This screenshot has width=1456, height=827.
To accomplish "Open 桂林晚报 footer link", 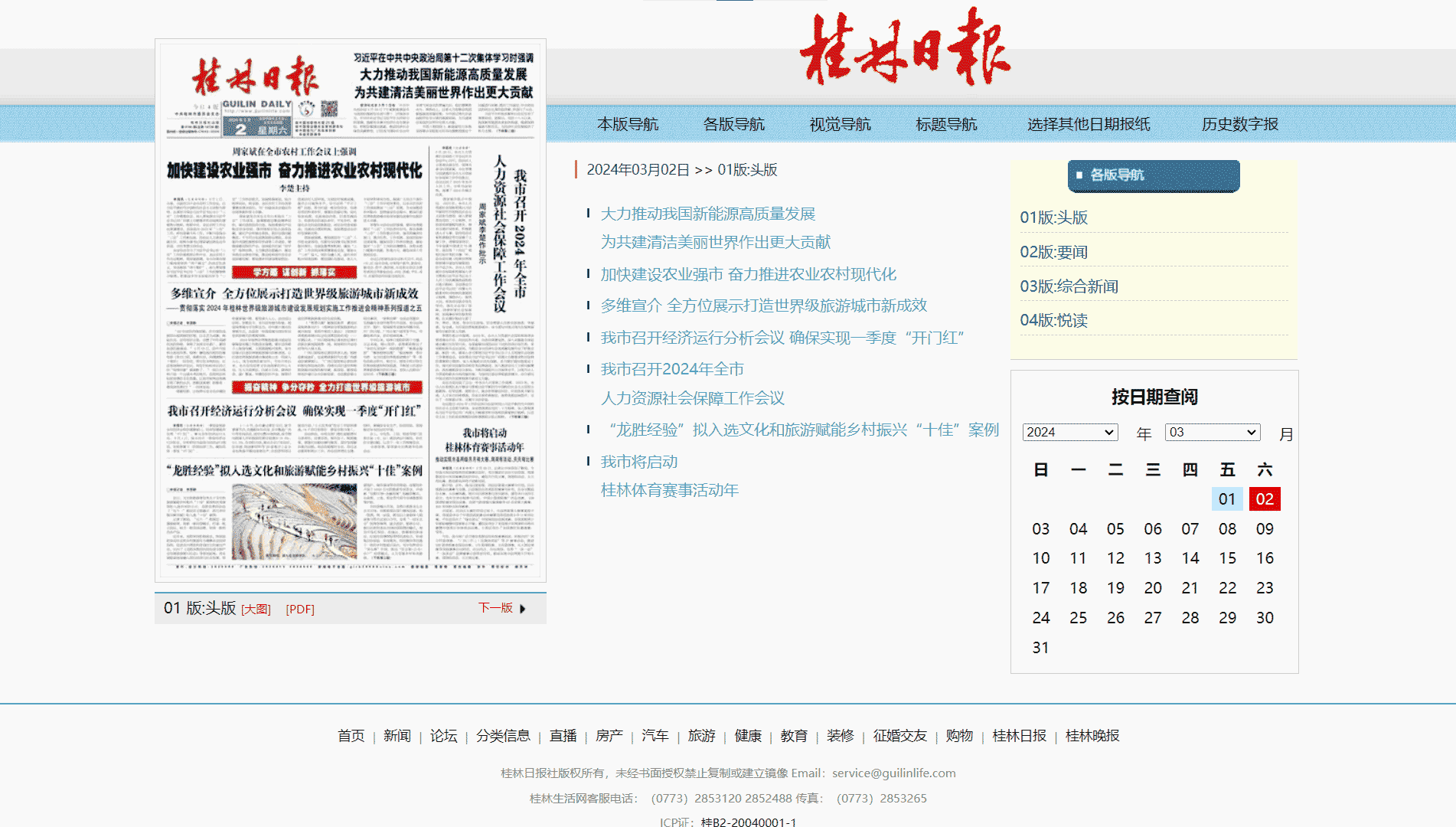I will pos(1092,736).
